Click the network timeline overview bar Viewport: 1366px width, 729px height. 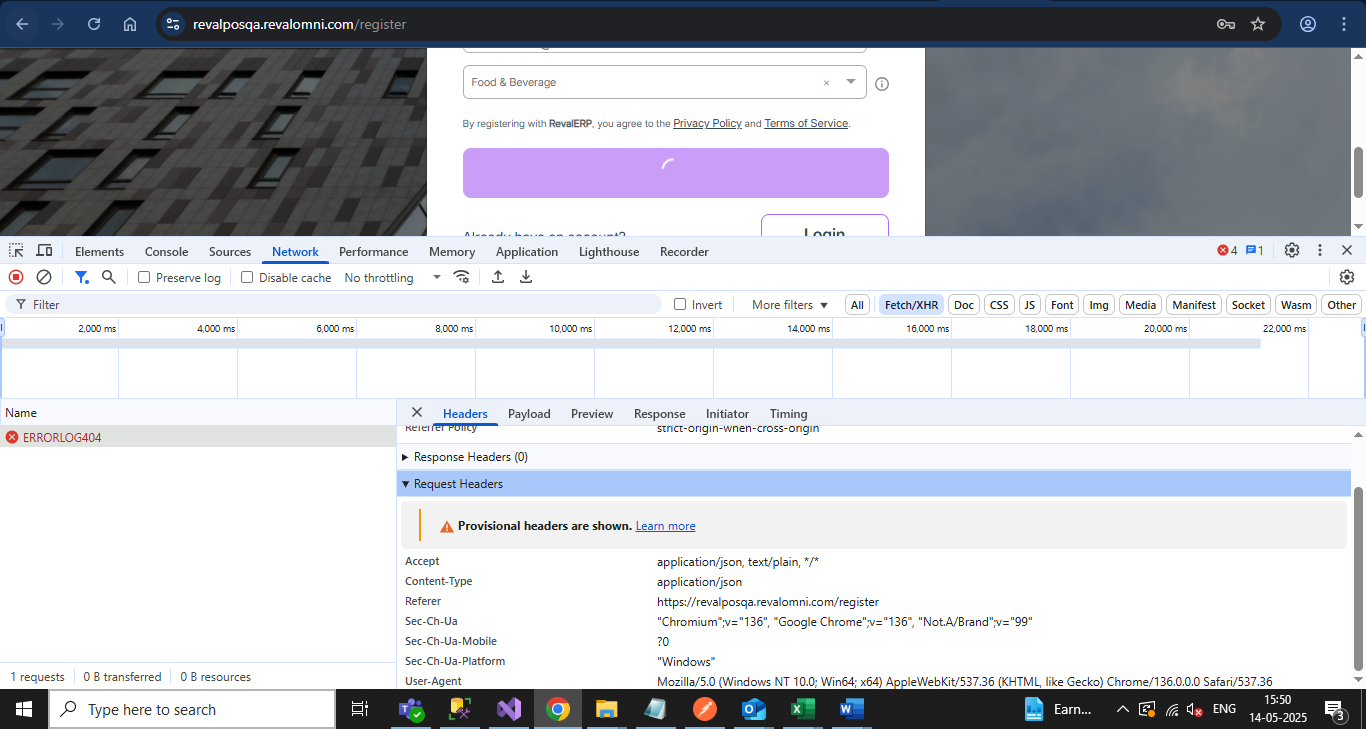[x=630, y=344]
